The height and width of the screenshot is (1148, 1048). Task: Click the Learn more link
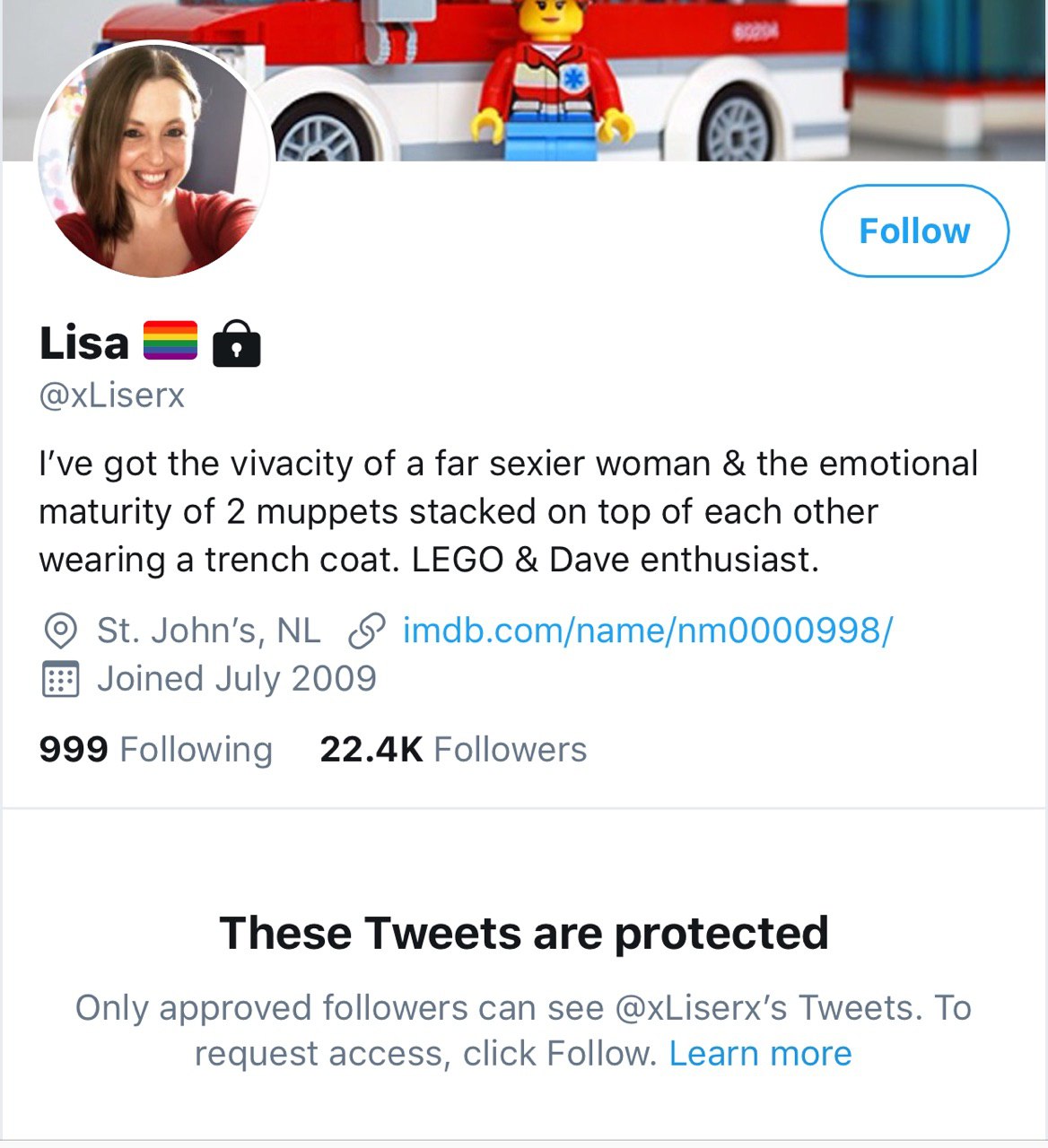(760, 1053)
